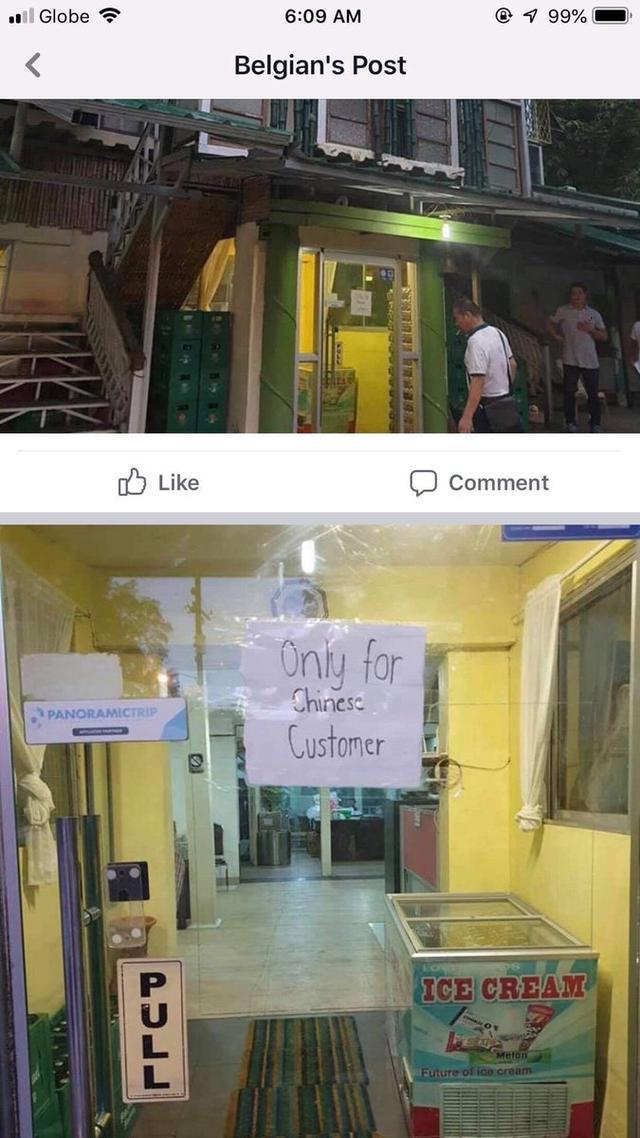Tap the location arrow status icon

[530, 15]
